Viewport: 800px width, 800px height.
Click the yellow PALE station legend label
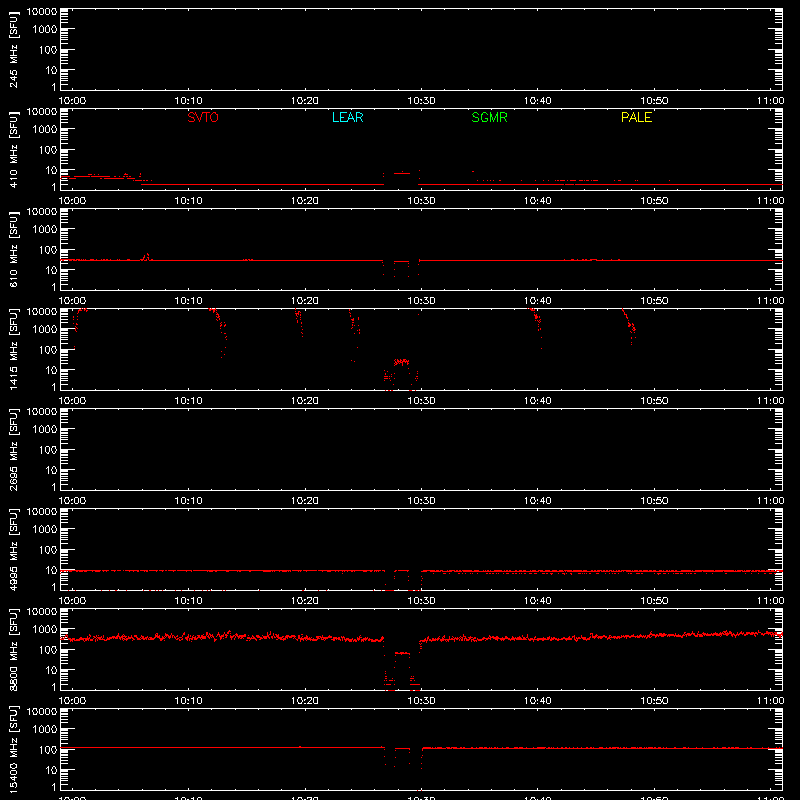[636, 117]
